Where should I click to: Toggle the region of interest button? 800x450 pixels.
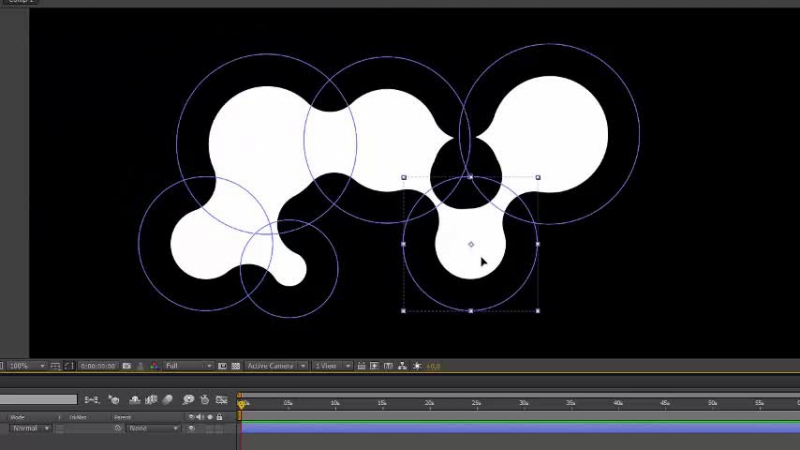pyautogui.click(x=222, y=366)
